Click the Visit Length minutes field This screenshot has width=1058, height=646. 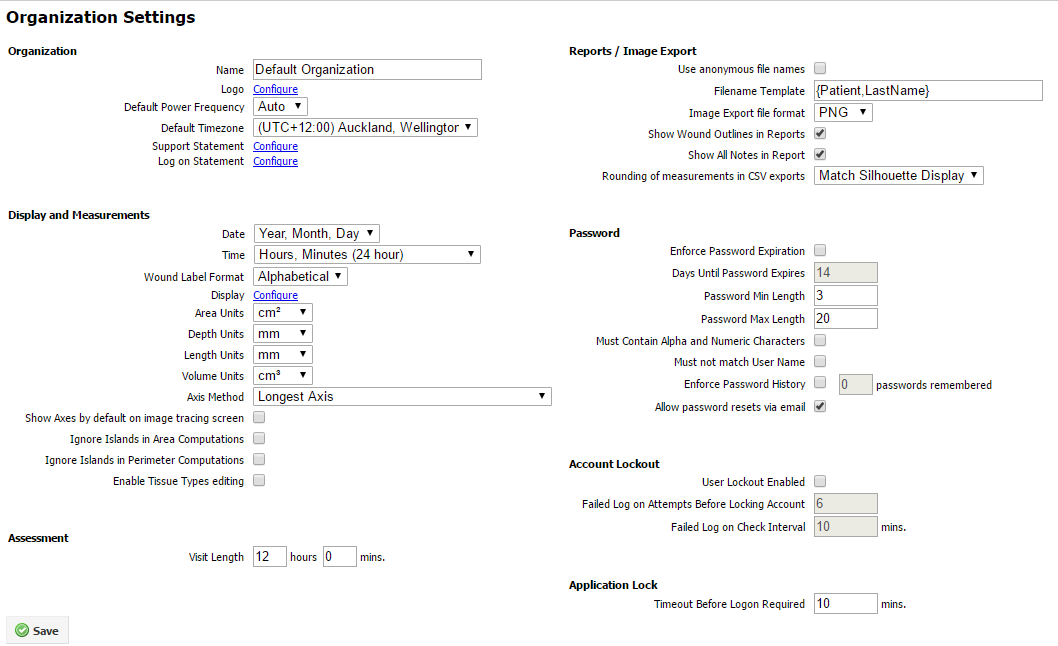pyautogui.click(x=339, y=557)
